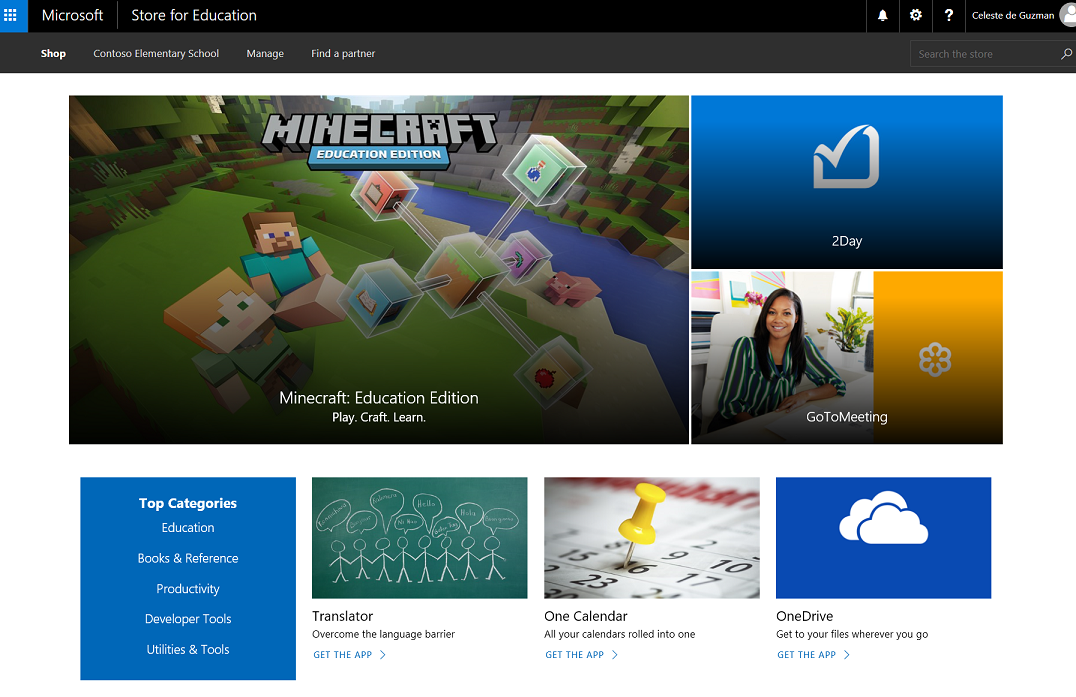Click the GoToMeeting flower icon
The width and height of the screenshot is (1076, 697).
pyautogui.click(x=935, y=359)
